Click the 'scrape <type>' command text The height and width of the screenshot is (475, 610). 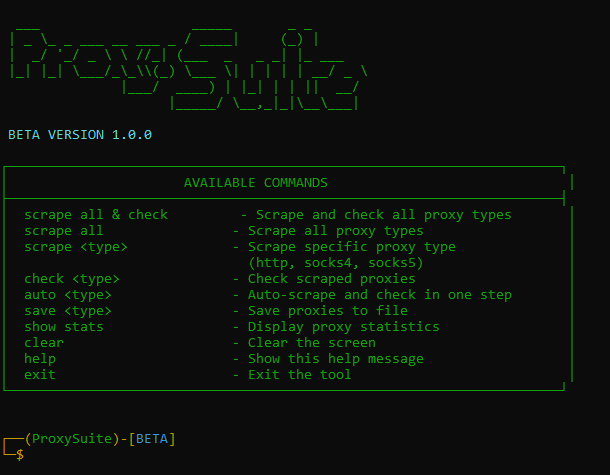(x=76, y=247)
